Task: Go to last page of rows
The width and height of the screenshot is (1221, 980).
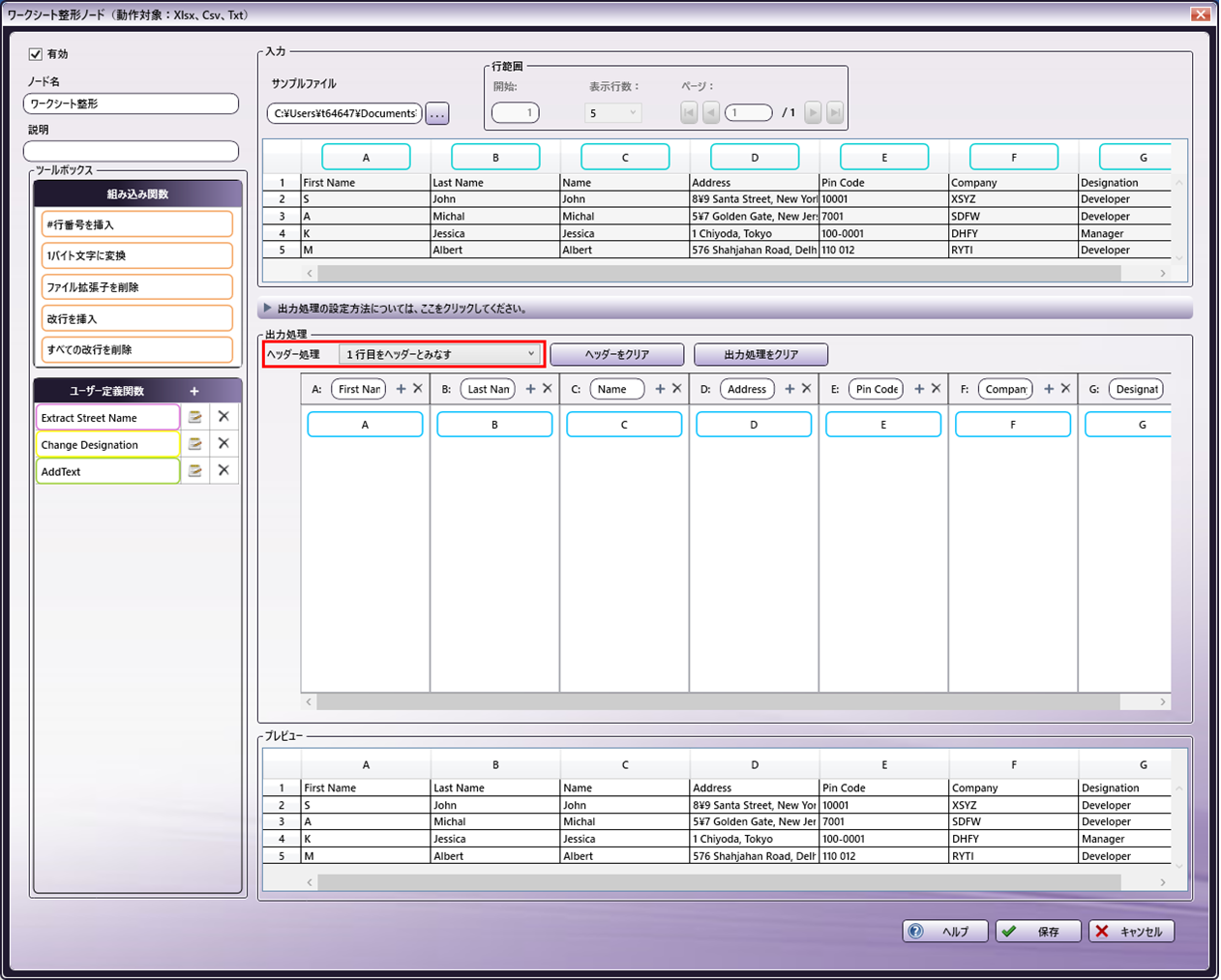Action: tap(835, 113)
